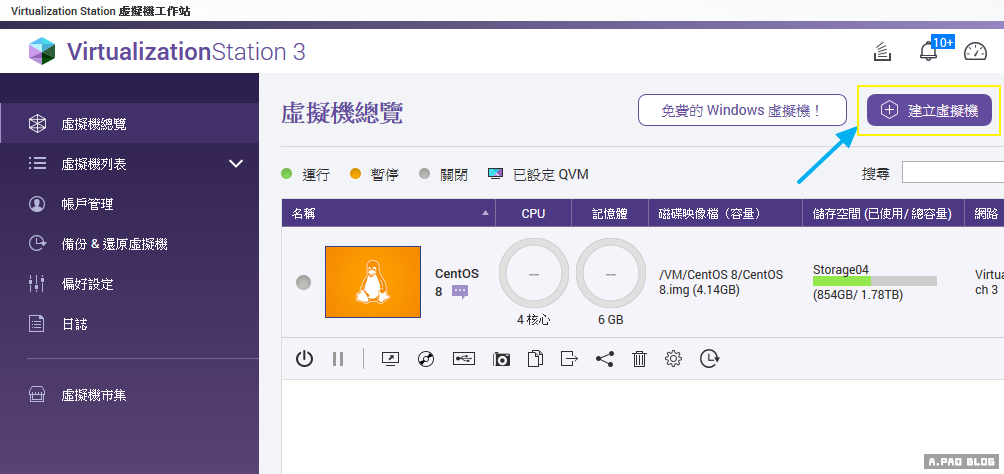Click the pause VM icon in toolbar
The height and width of the screenshot is (474, 1004).
point(337,358)
